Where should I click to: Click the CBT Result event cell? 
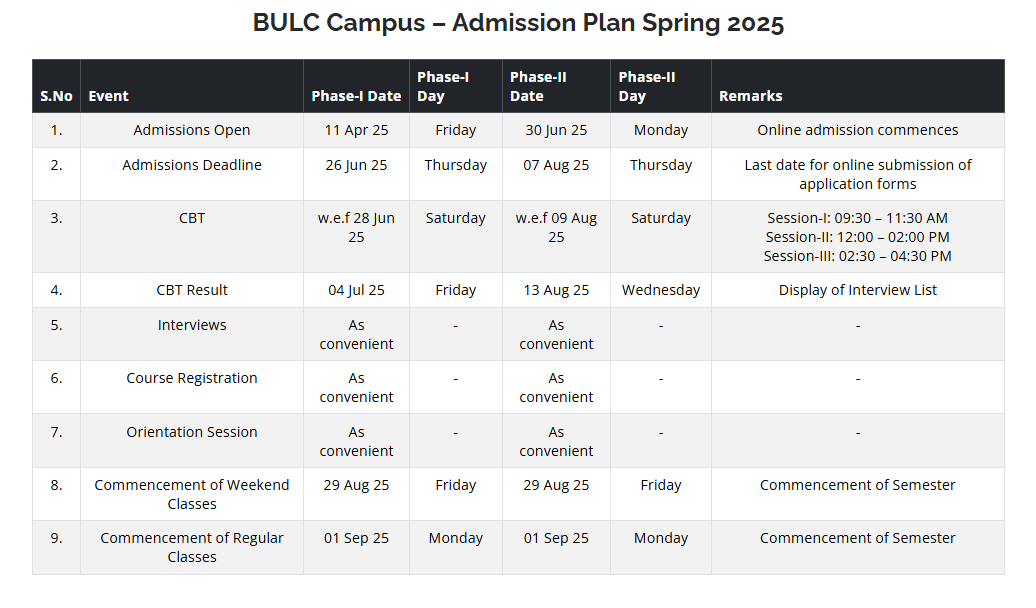click(x=192, y=290)
